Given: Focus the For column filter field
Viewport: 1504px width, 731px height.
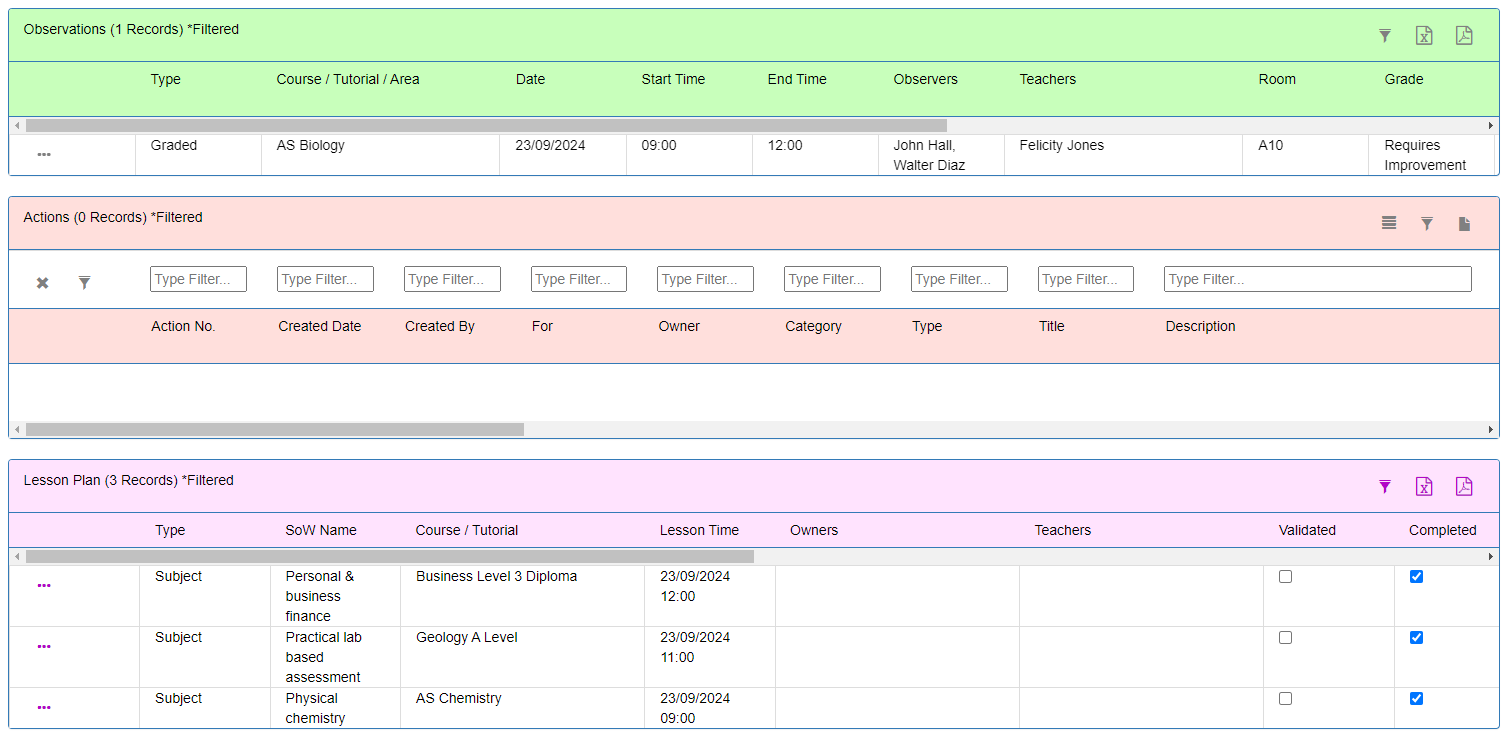Looking at the screenshot, I should (579, 279).
